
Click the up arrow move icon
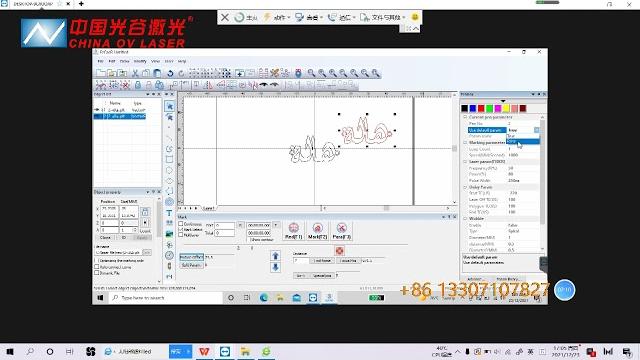coord(276,256)
